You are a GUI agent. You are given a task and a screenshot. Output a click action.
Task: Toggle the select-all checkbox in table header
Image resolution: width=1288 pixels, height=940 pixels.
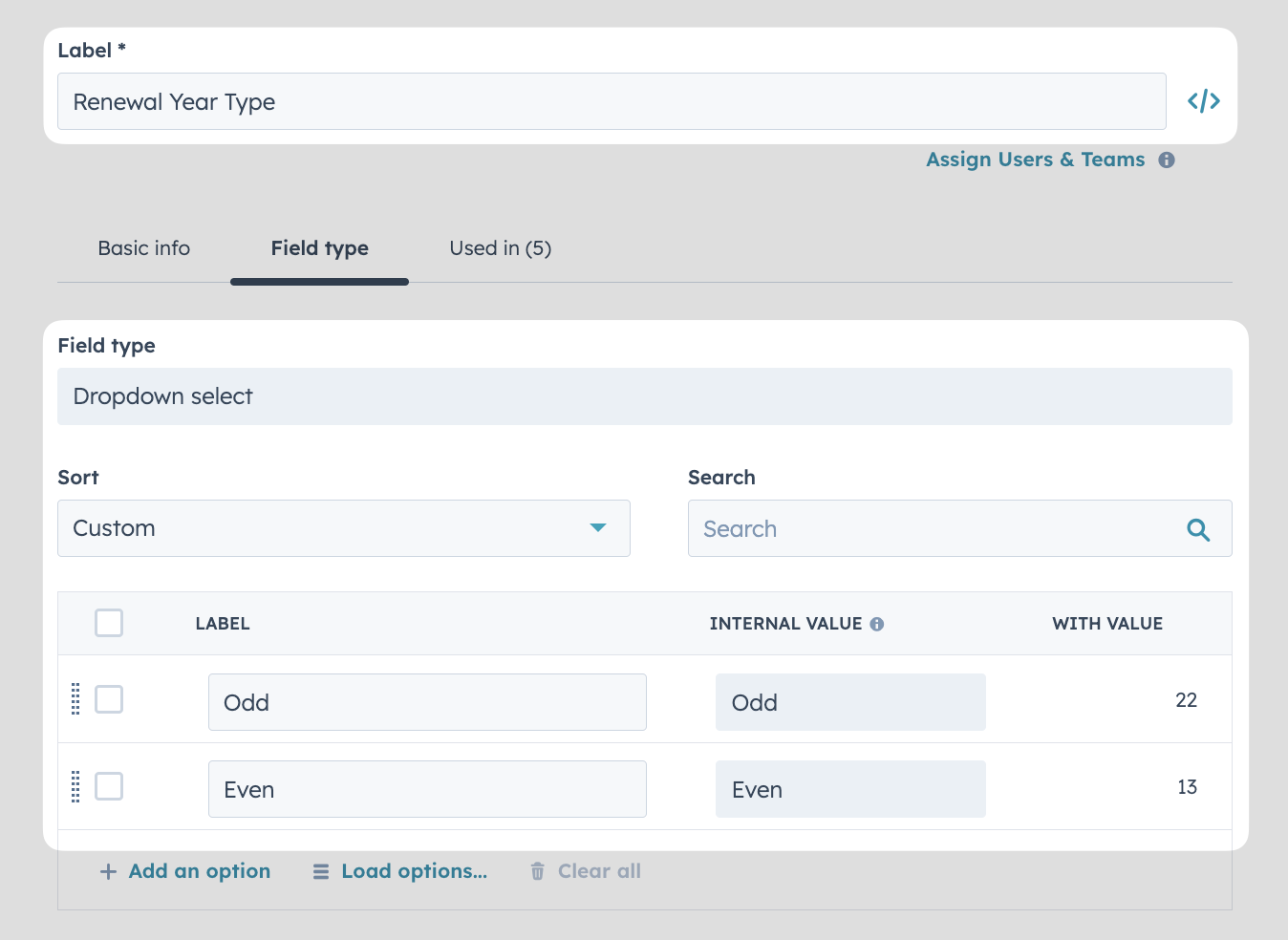(x=109, y=623)
